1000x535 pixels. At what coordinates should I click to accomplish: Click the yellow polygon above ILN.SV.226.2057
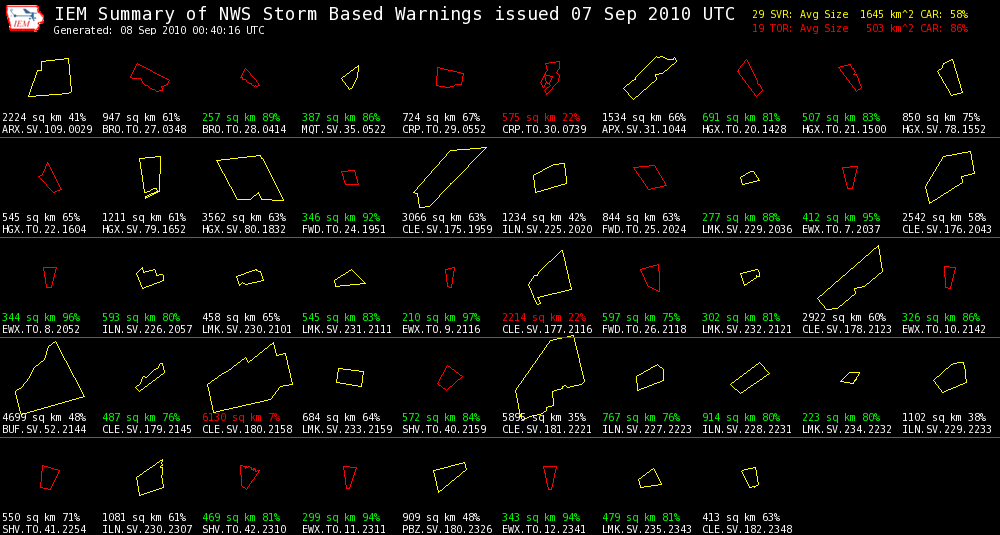click(x=150, y=277)
